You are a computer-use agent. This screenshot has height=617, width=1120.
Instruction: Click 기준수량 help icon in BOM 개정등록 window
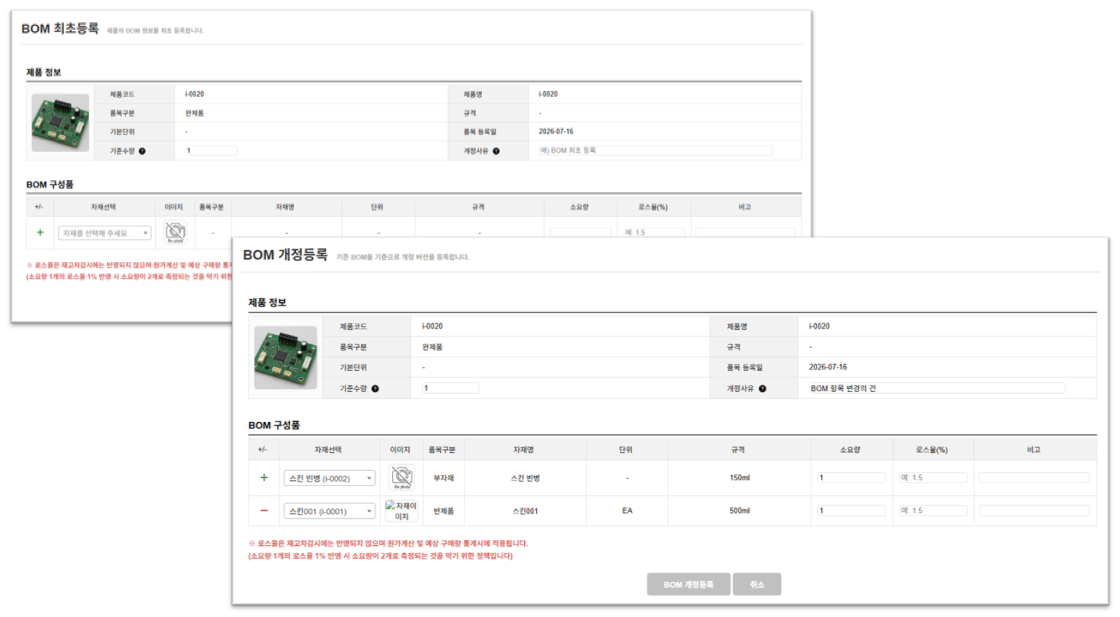click(x=375, y=388)
